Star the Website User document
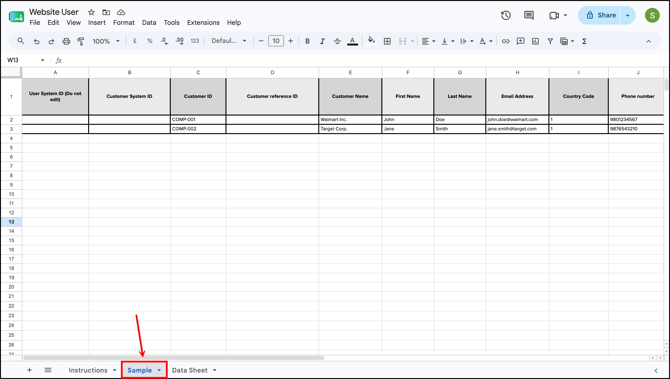This screenshot has width=670, height=379. click(x=91, y=12)
